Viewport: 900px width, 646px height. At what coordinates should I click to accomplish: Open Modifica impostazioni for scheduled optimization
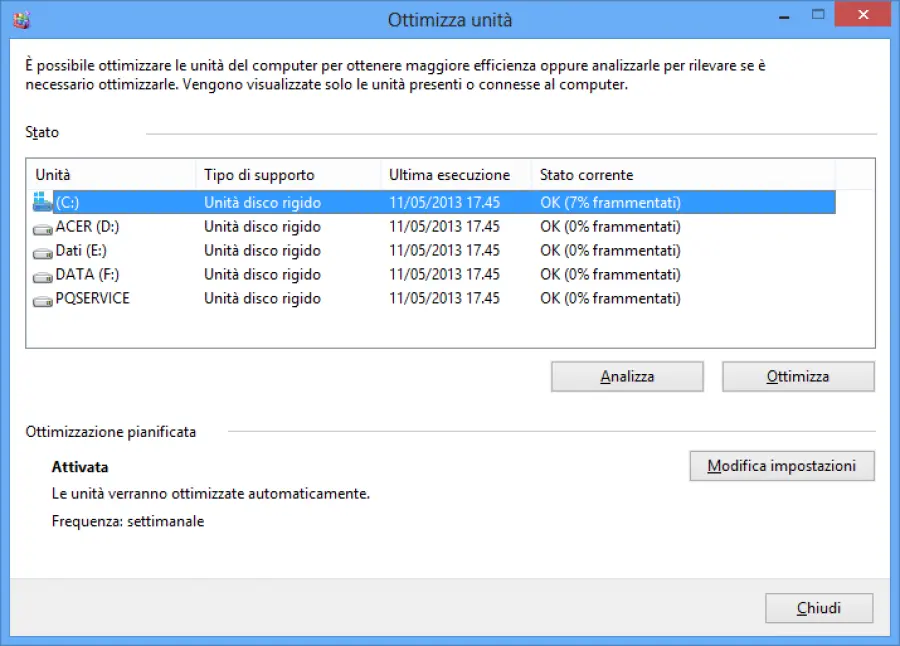point(782,465)
